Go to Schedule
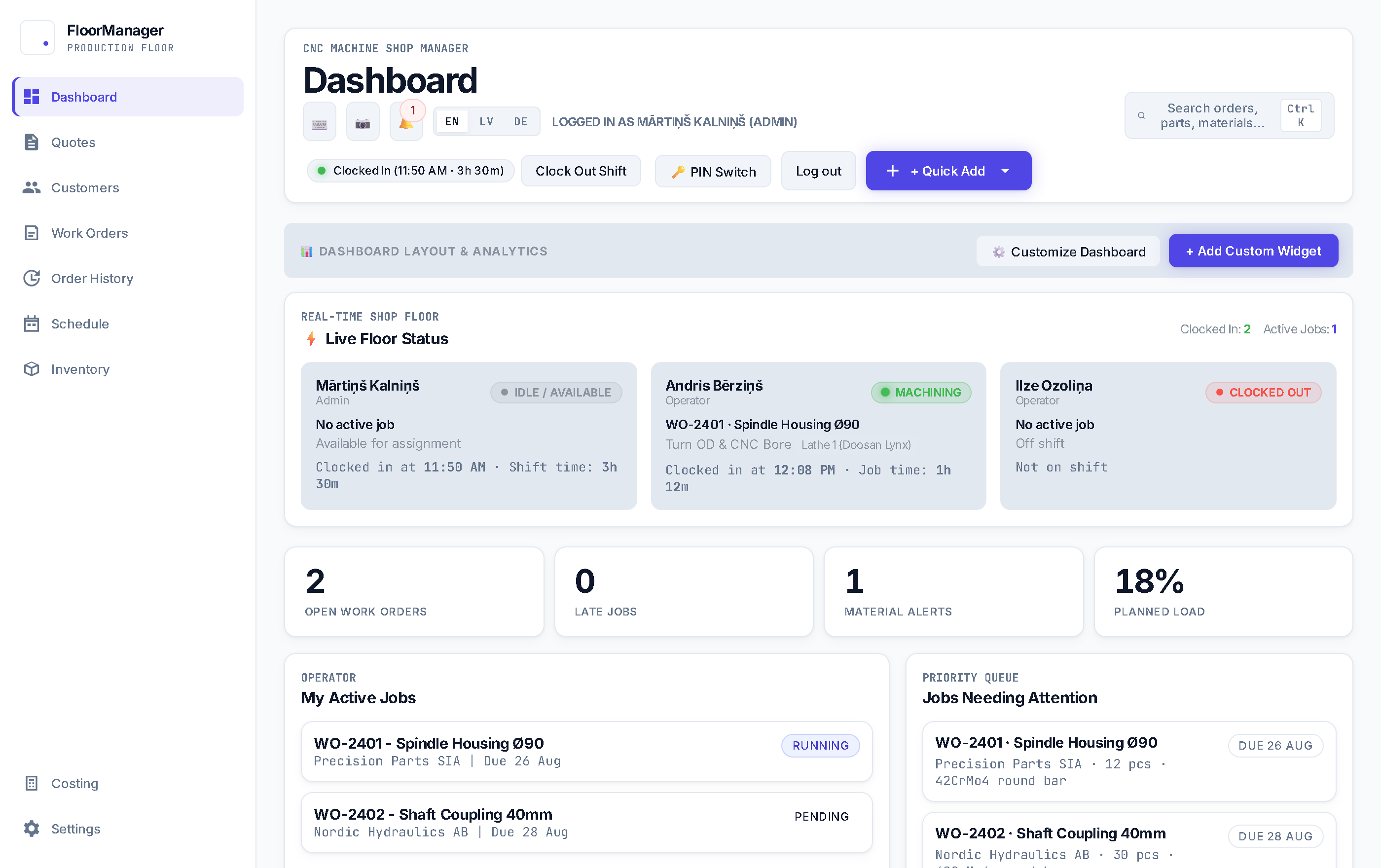Viewport: 1381px width, 868px height. (x=128, y=324)
